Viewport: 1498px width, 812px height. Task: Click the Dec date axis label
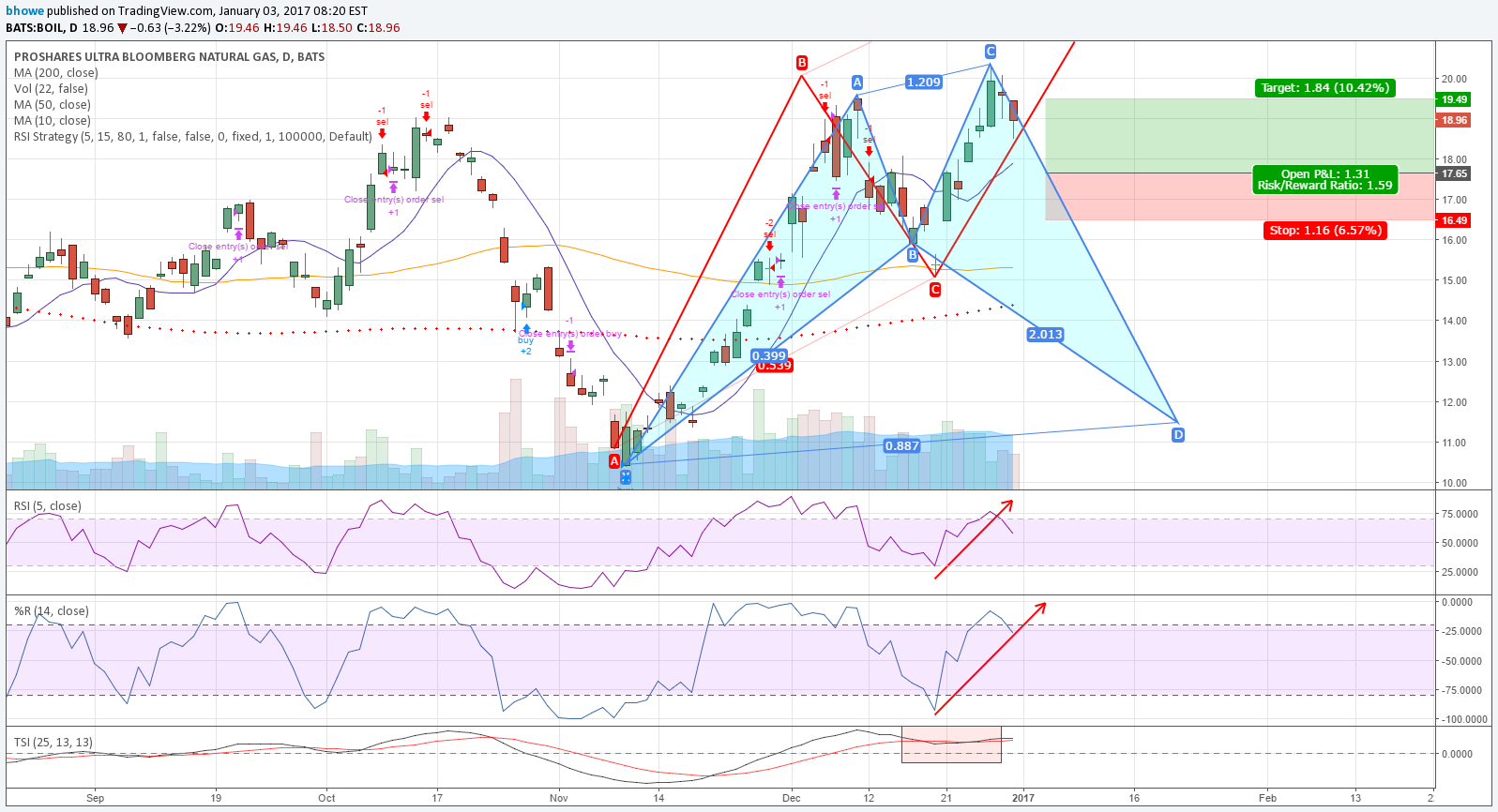coord(792,799)
